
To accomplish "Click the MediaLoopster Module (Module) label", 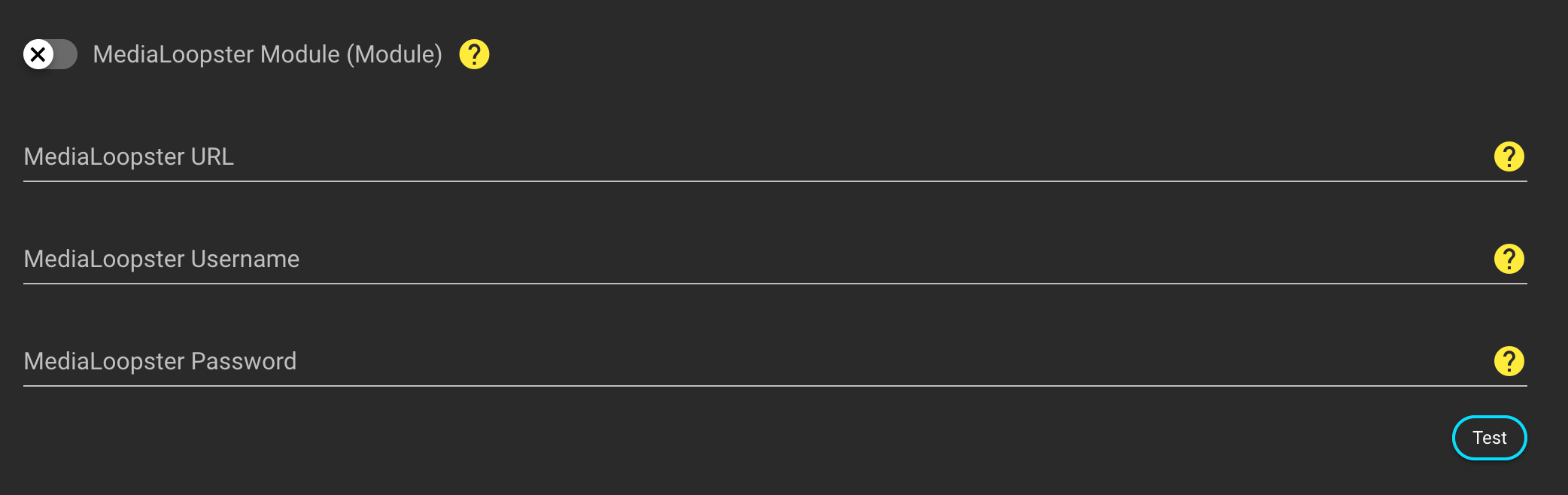I will coord(267,54).
